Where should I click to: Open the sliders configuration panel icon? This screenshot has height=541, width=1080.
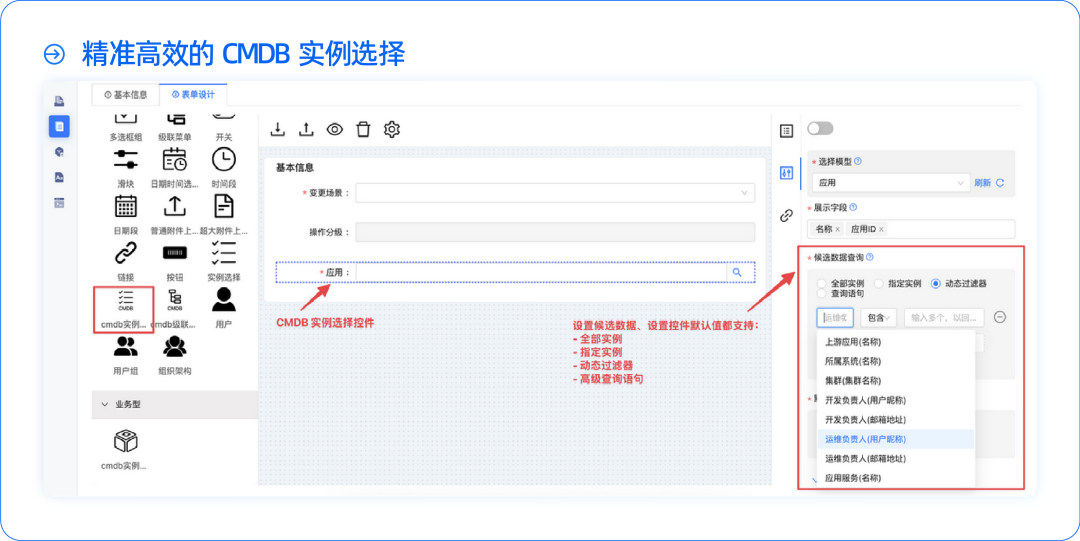coord(786,173)
